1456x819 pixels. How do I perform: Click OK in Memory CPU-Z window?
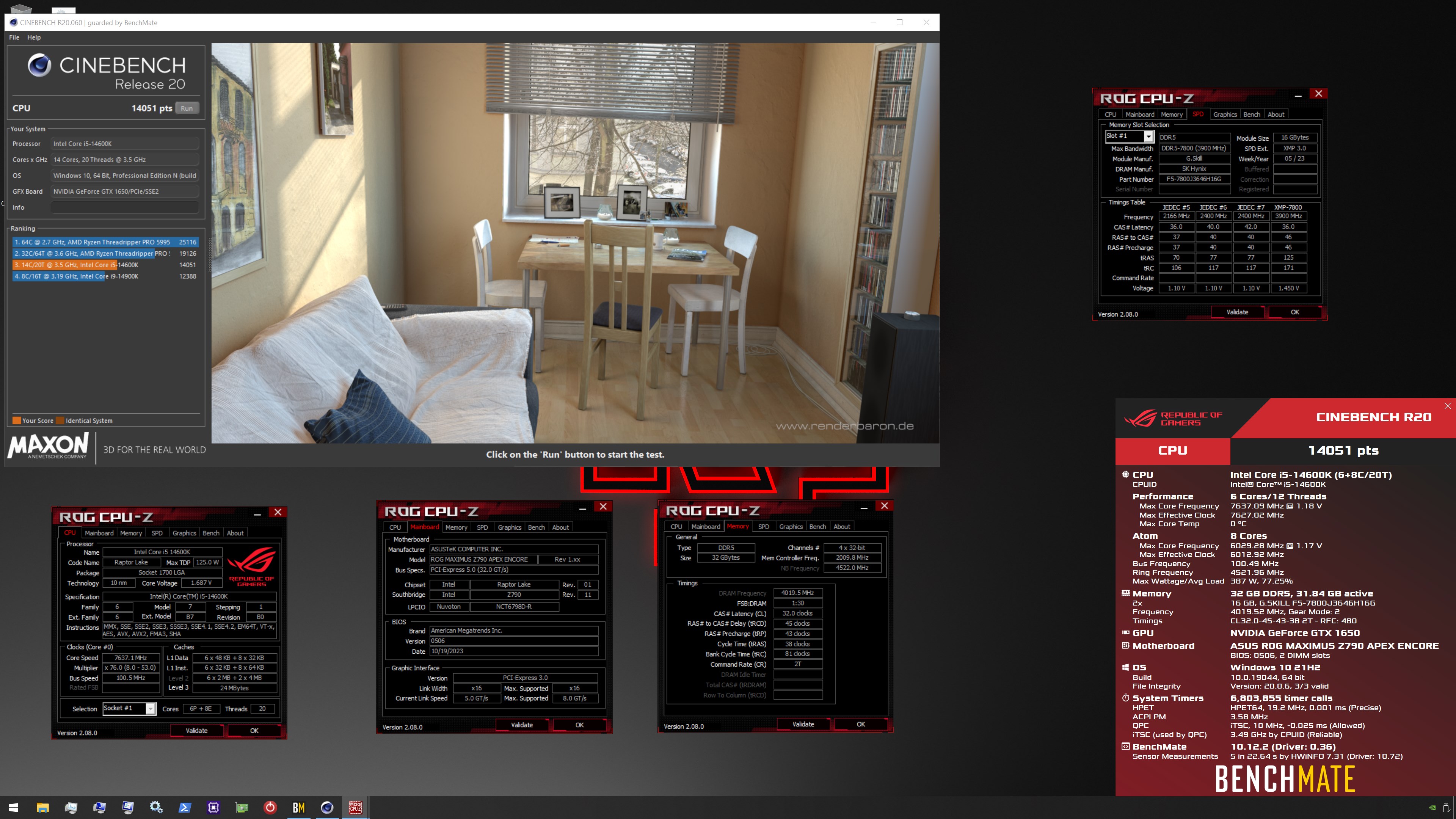(861, 724)
